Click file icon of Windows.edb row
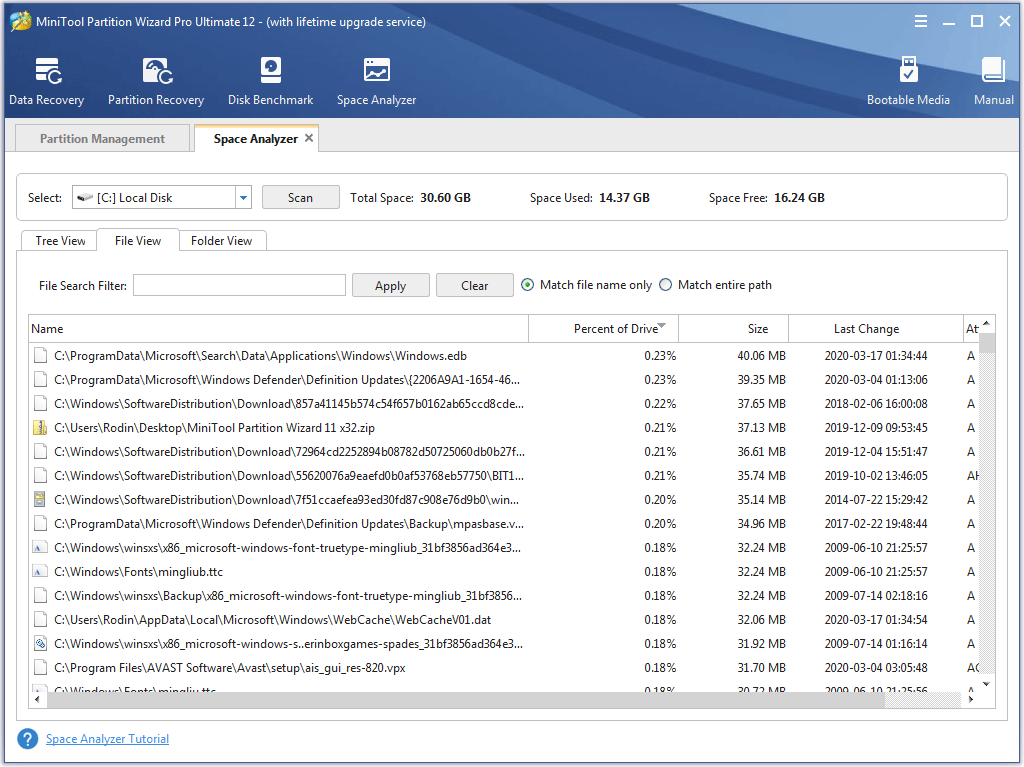 (x=40, y=356)
